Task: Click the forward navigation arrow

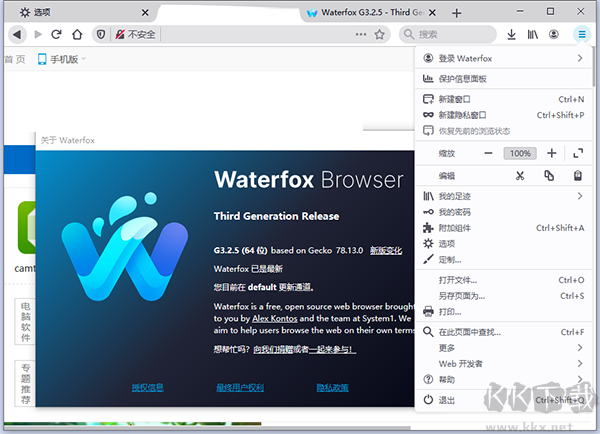Action: 38,34
